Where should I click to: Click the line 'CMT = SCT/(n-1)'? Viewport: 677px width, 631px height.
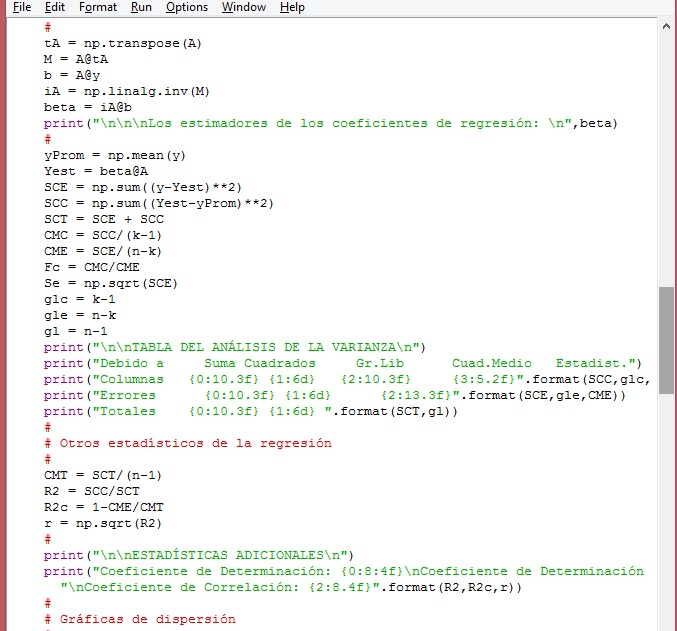(103, 476)
